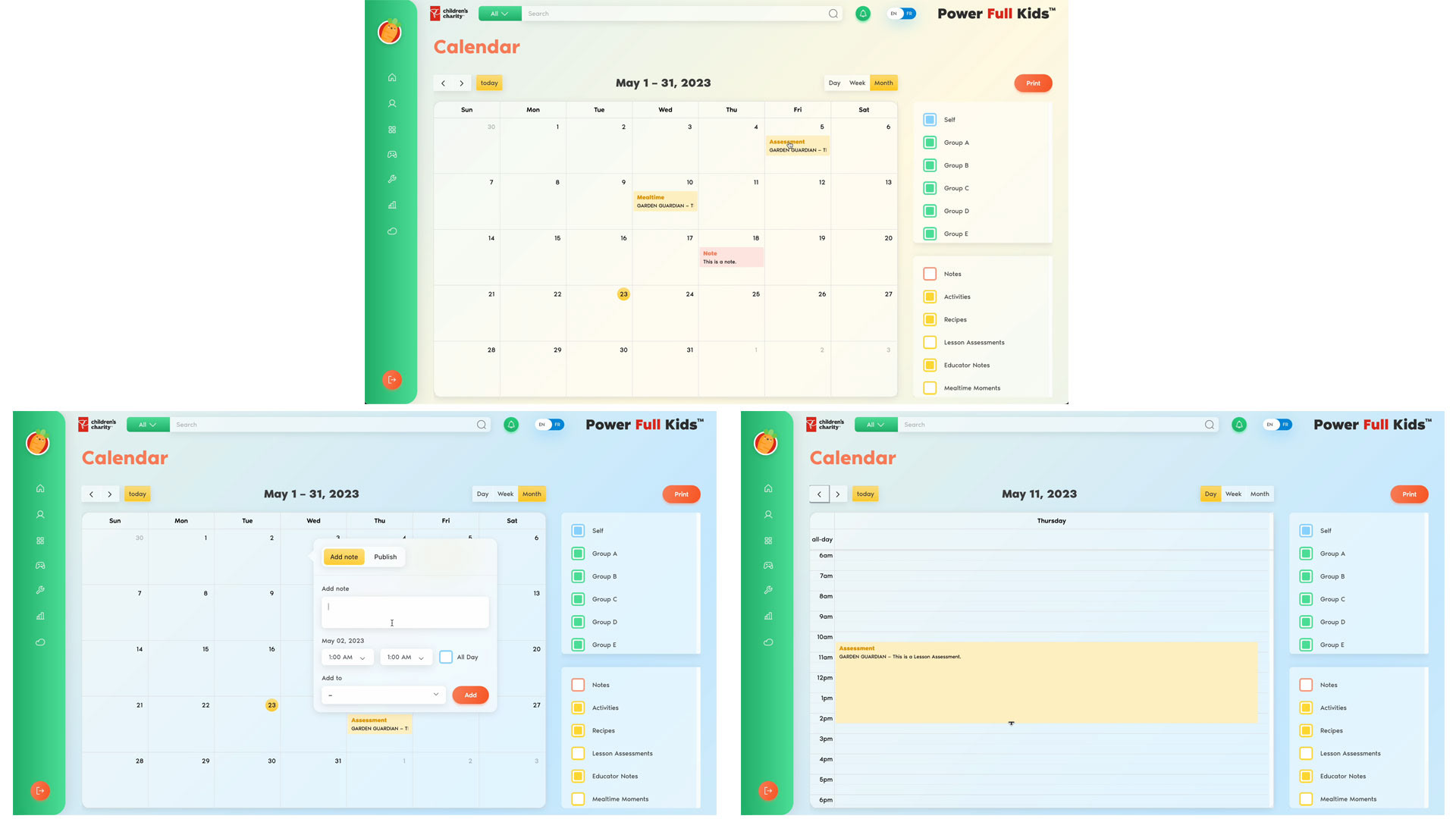Switch the EN/FR language toggle in the day-view screen
Viewport: 1456px width, 819px height.
click(x=1278, y=425)
